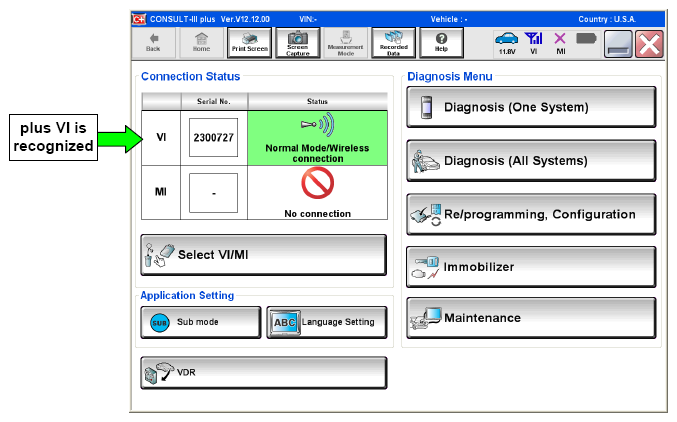Open Diagnosis (One System)
The width and height of the screenshot is (677, 422).
coord(530,107)
